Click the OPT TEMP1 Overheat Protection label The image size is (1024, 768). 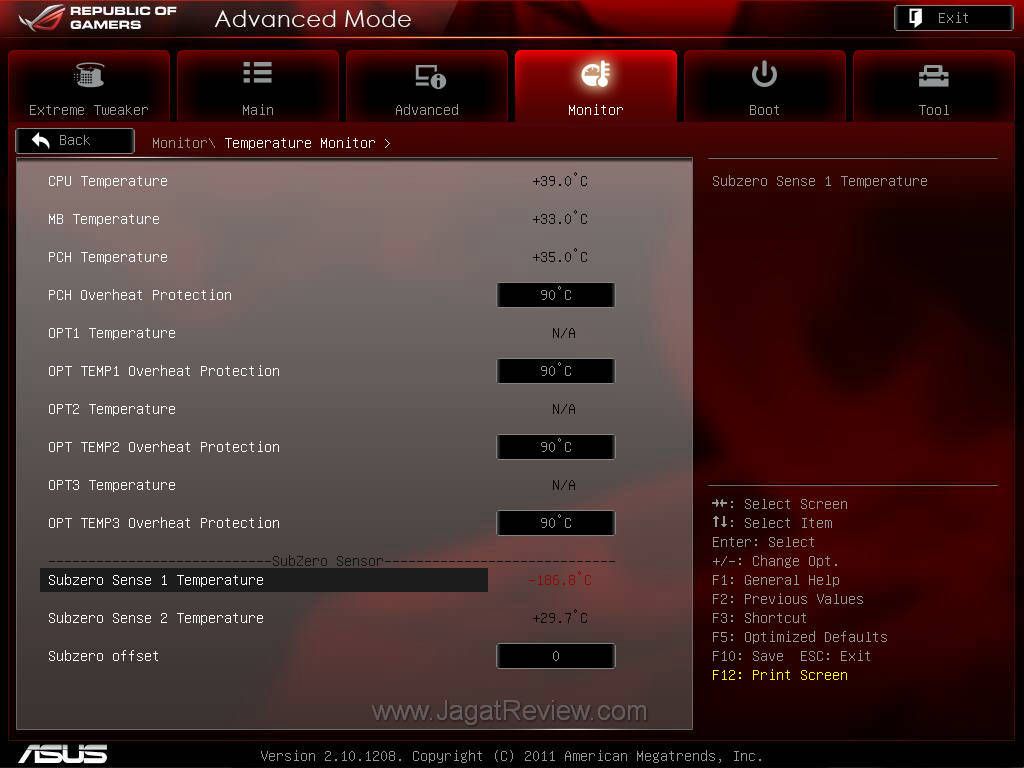[164, 371]
